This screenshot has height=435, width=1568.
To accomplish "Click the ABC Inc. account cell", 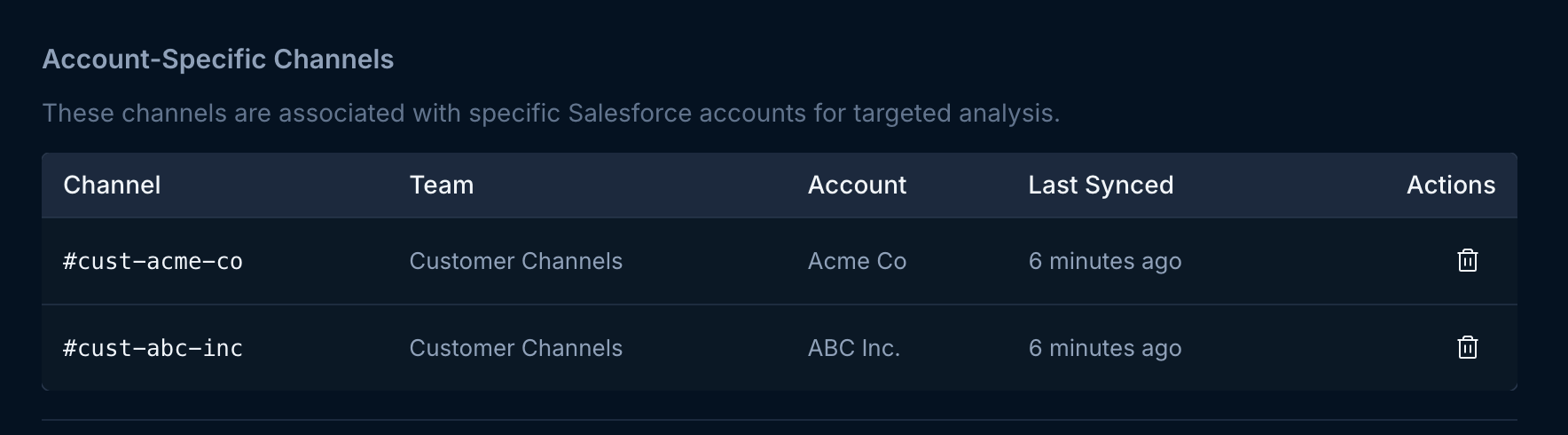I will (854, 348).
